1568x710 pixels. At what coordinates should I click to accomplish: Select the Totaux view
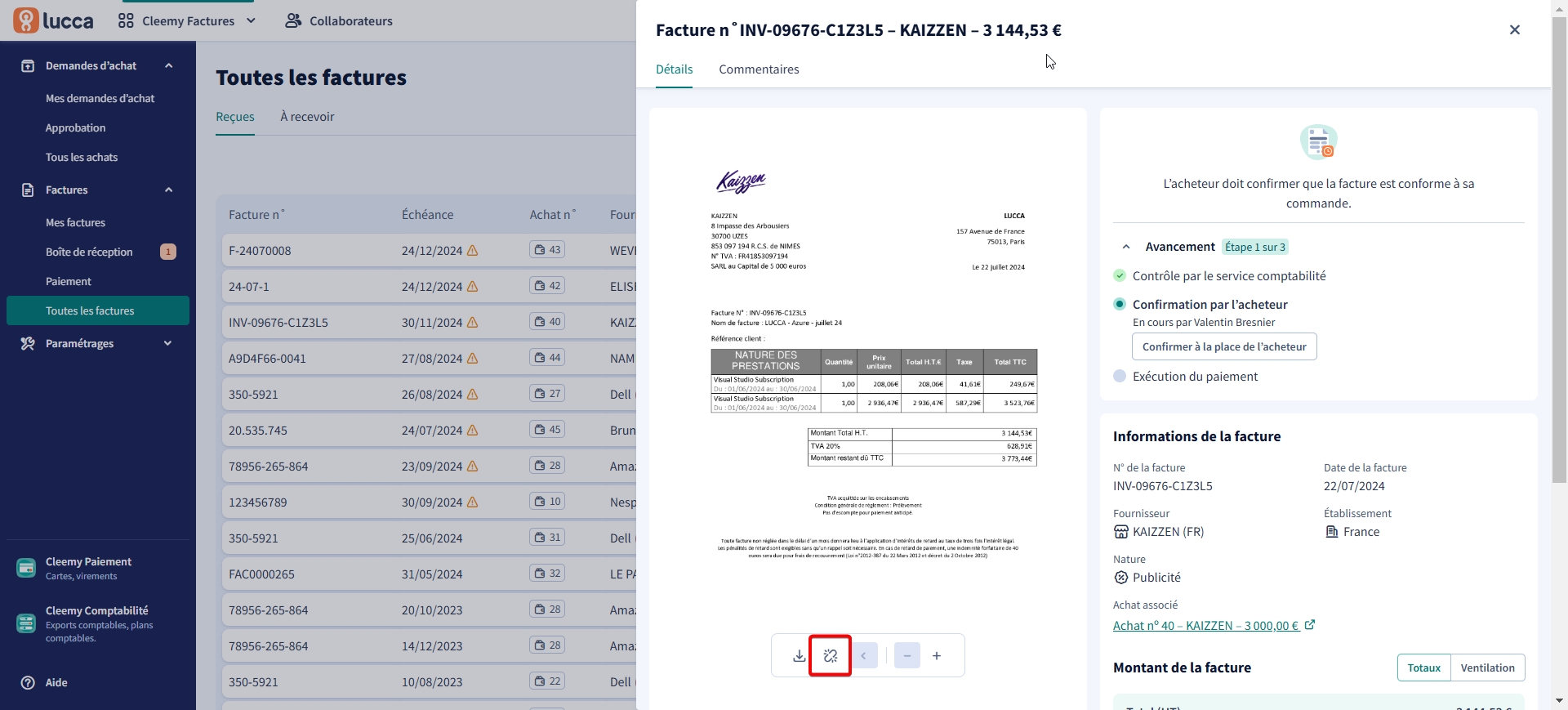coord(1423,668)
